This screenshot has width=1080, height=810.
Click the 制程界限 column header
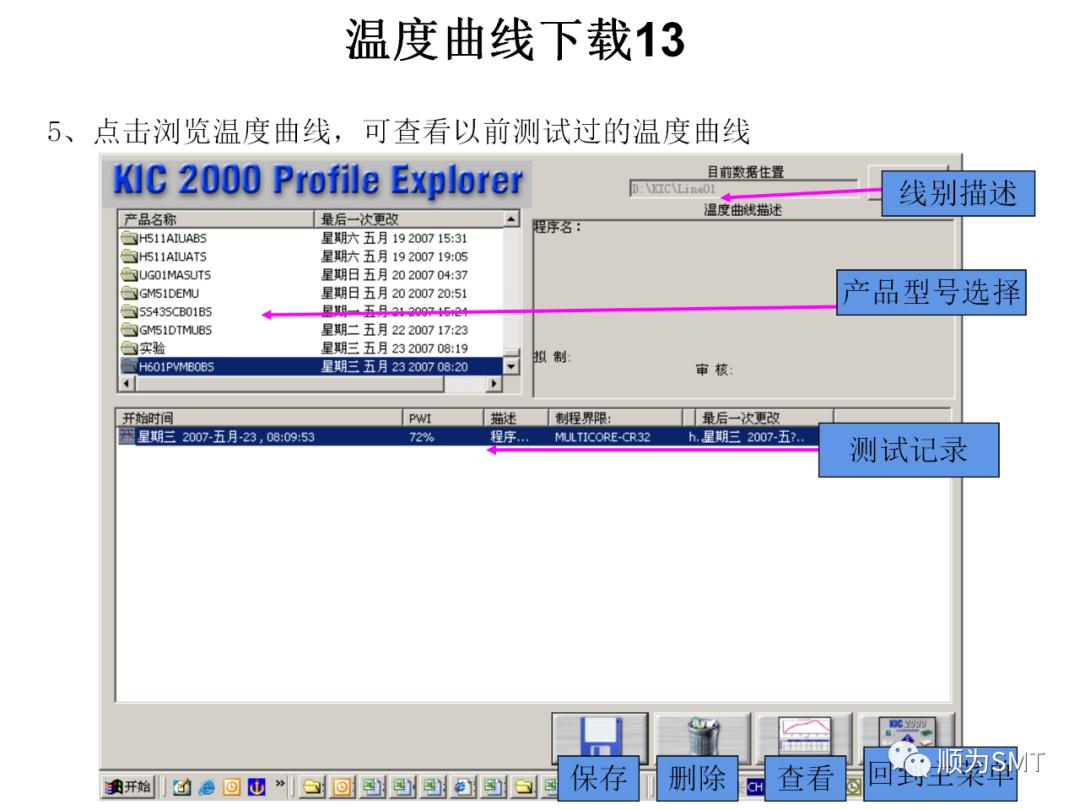click(615, 418)
